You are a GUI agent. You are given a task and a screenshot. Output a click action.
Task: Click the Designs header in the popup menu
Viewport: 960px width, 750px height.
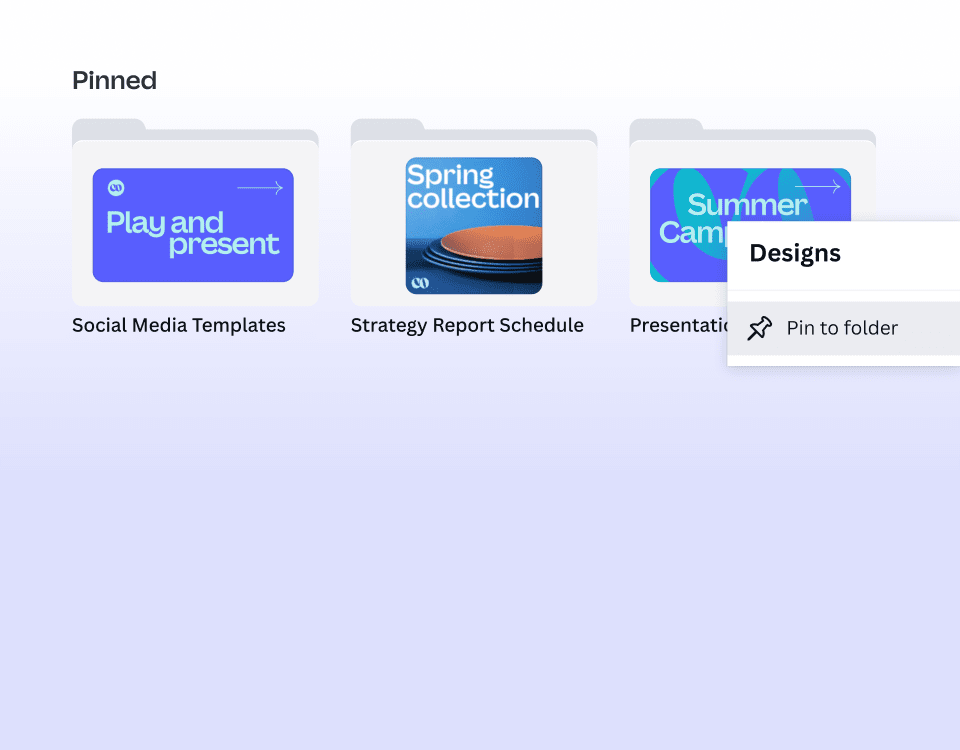point(795,254)
